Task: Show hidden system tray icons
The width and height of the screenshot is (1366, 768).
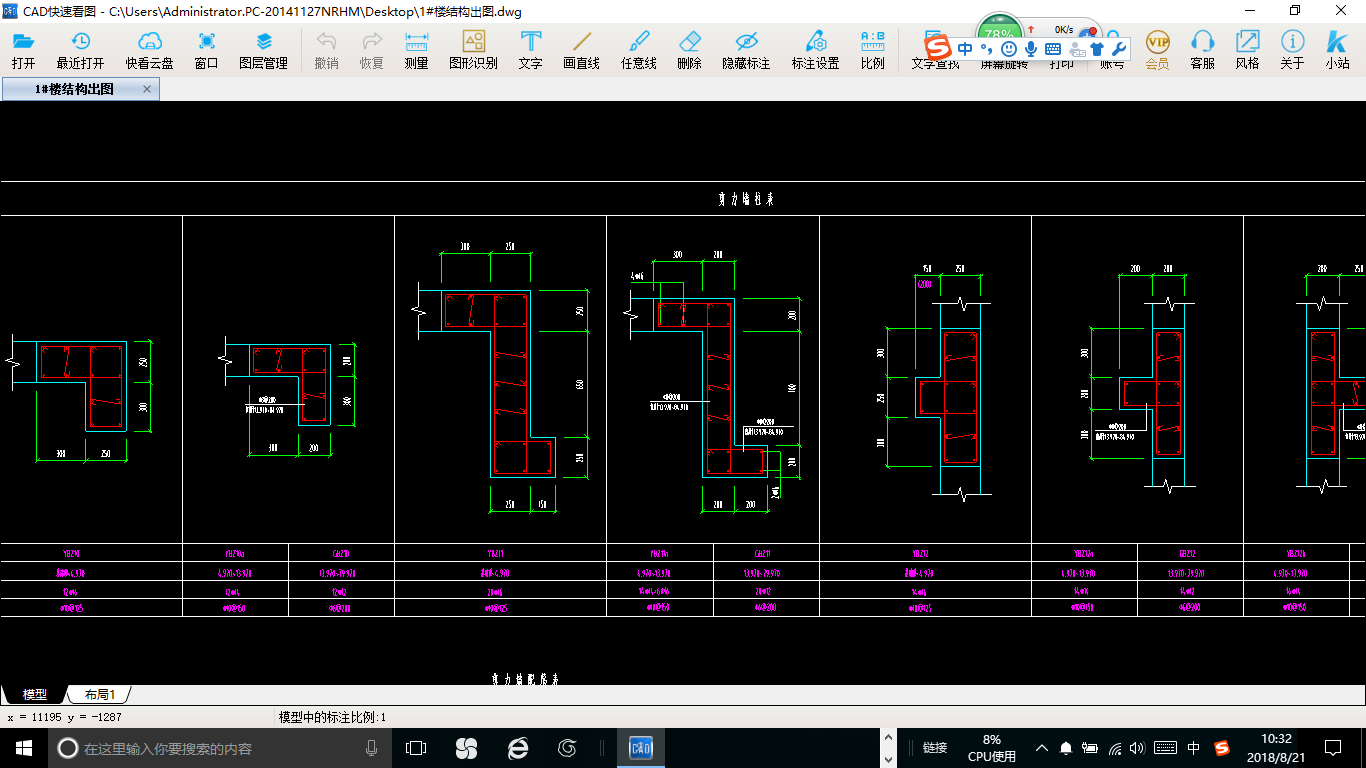Action: 1042,748
